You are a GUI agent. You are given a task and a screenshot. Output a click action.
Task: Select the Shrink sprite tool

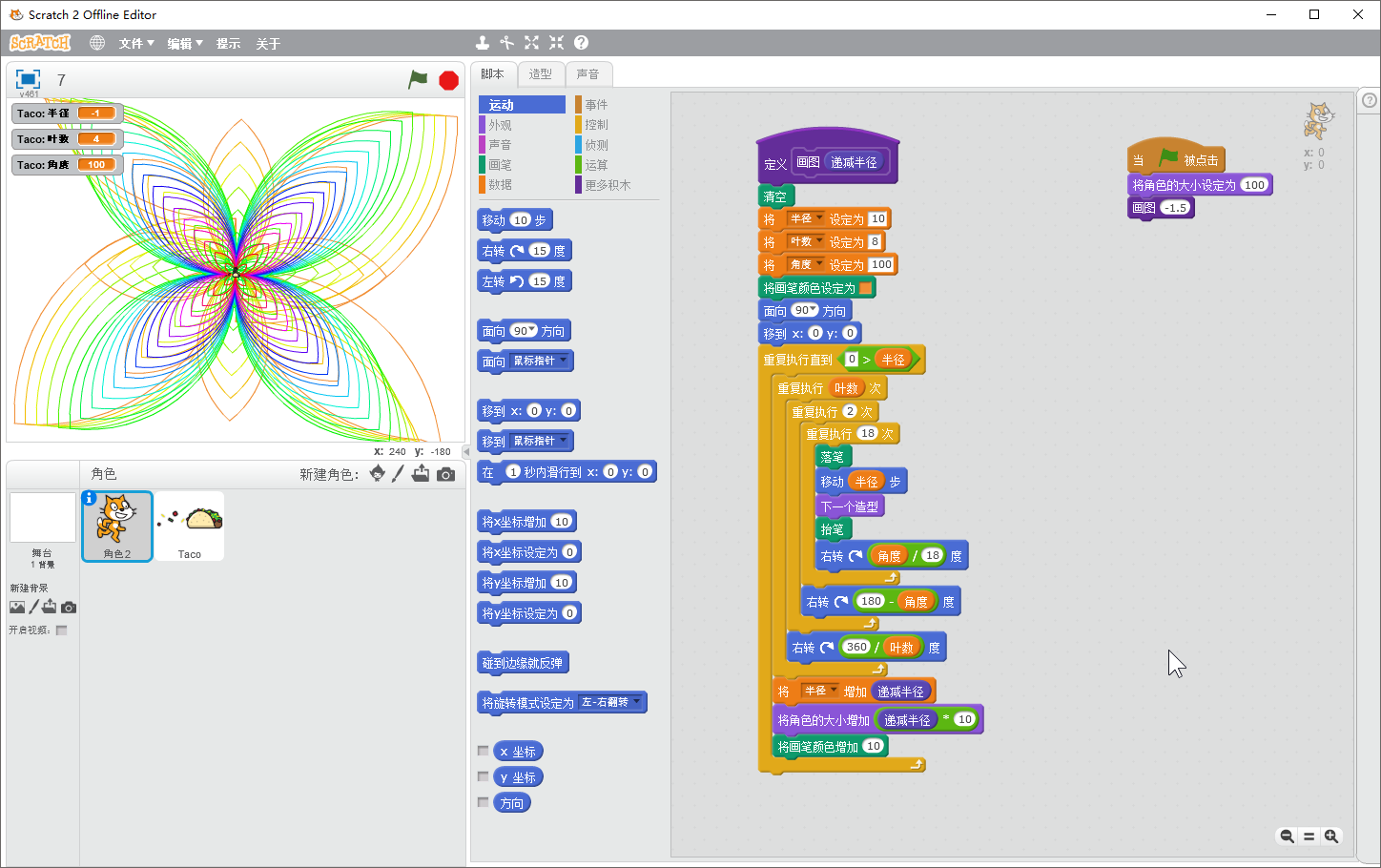point(557,43)
